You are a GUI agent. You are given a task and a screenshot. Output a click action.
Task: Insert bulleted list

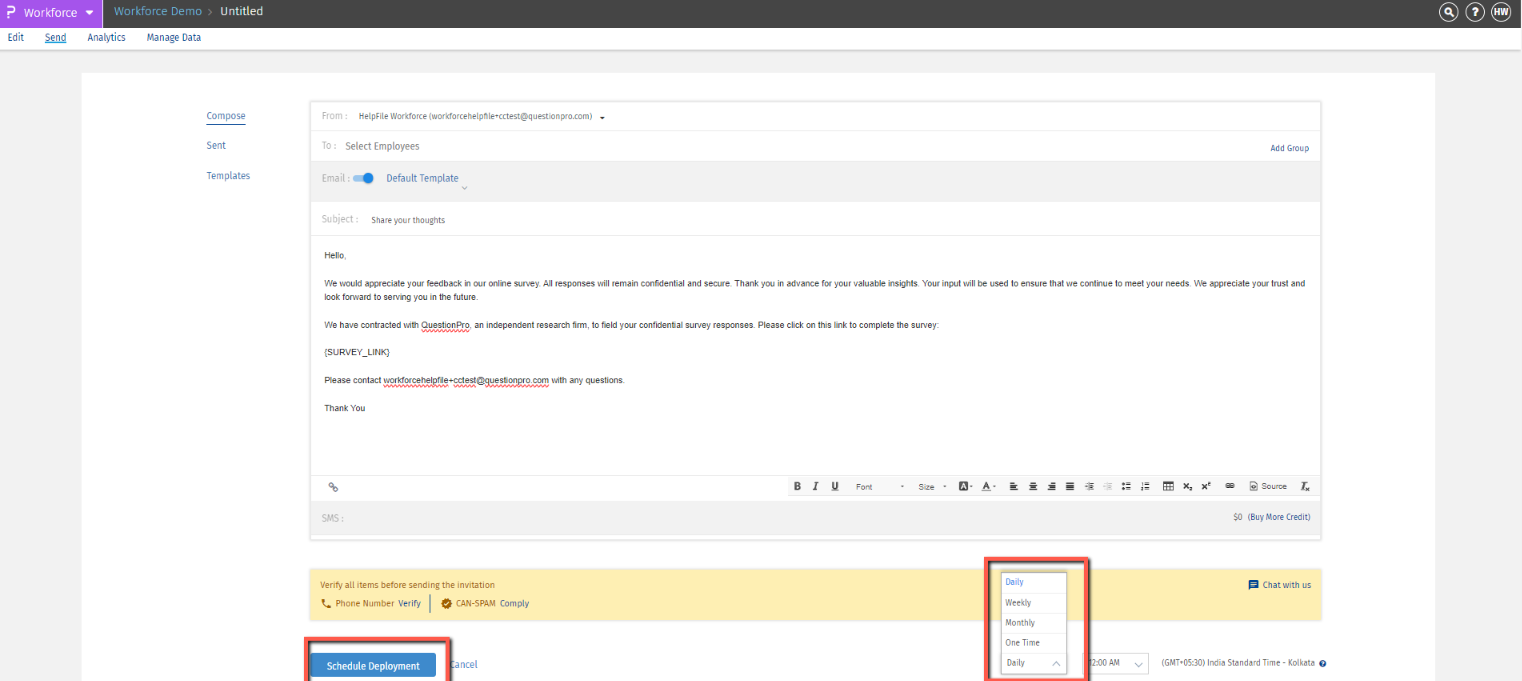click(1126, 486)
